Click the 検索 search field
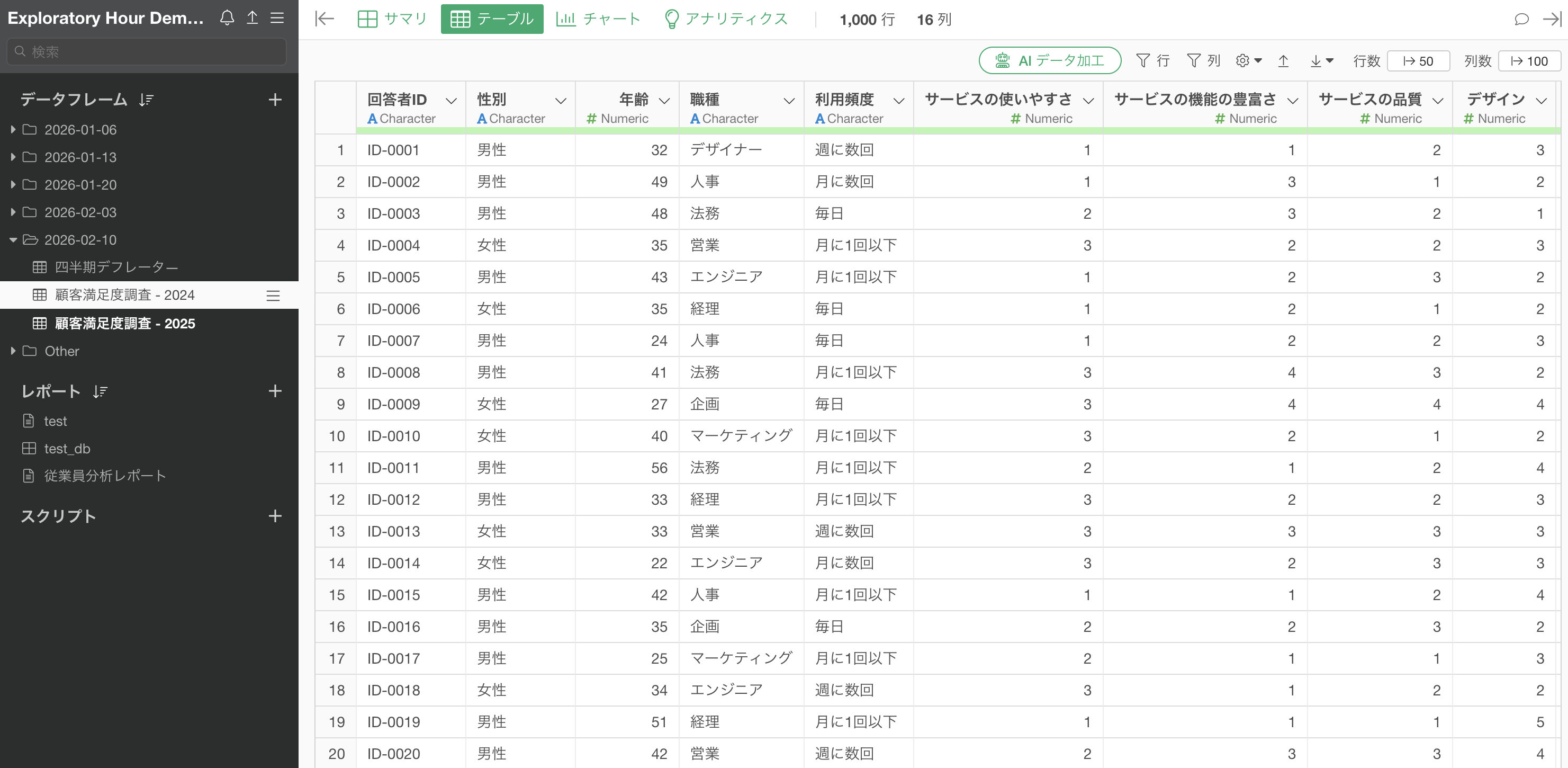The width and height of the screenshot is (1568, 768). 146,52
